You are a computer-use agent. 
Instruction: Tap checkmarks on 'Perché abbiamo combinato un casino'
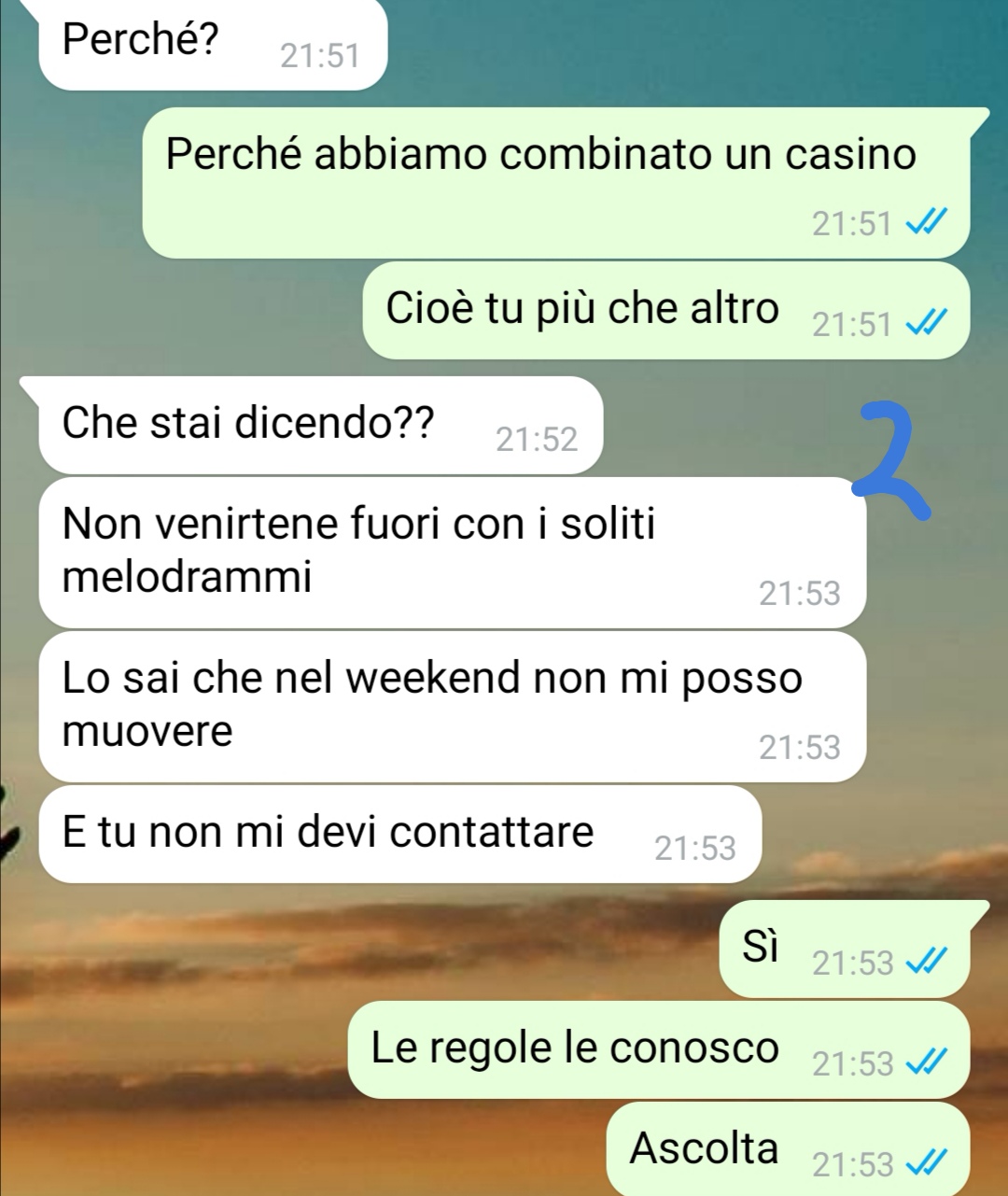tap(928, 222)
